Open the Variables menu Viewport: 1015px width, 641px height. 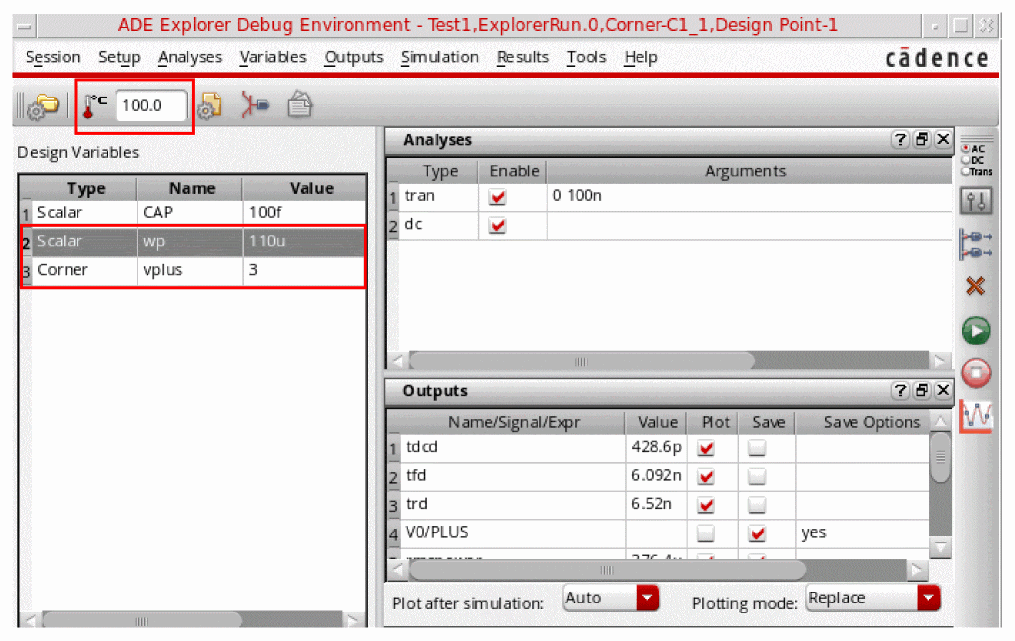pyautogui.click(x=273, y=58)
